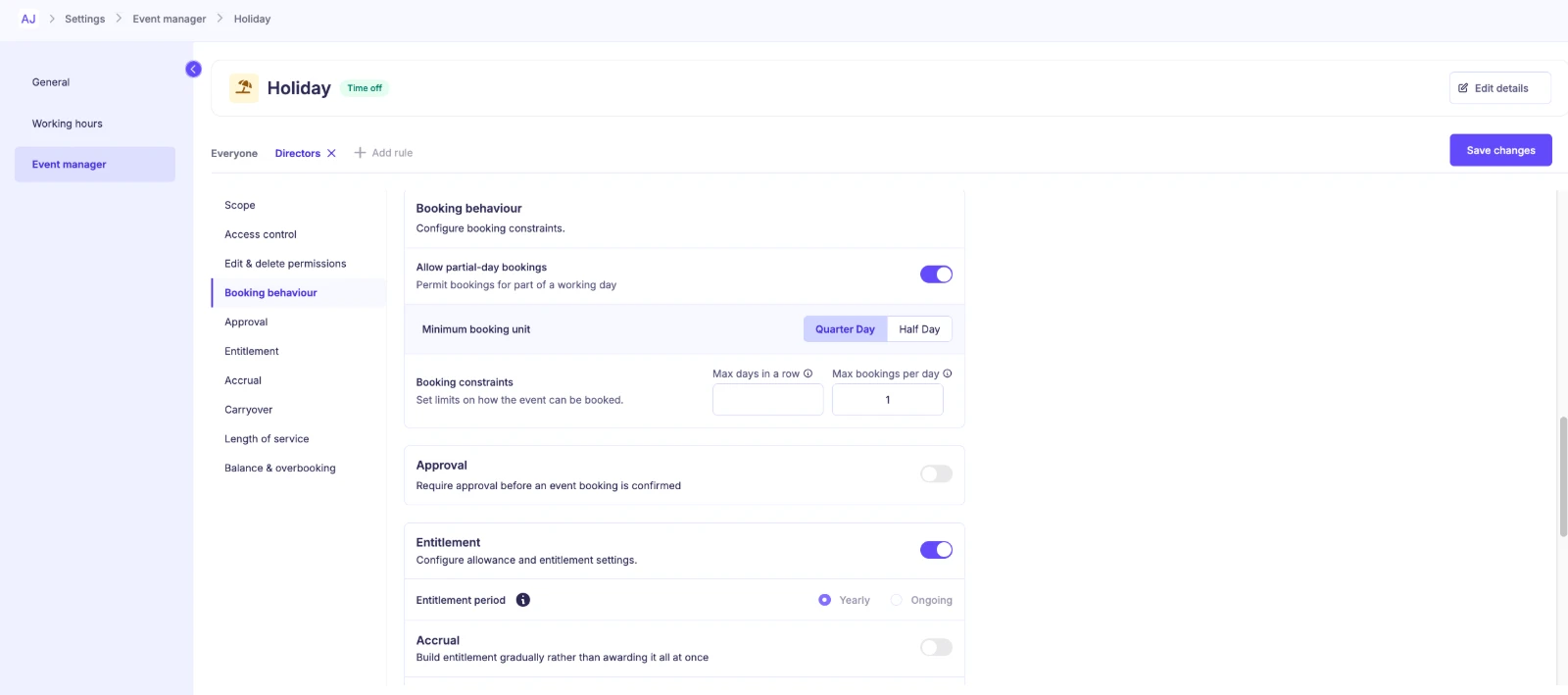Jump to Booking behaviour section
Image resolution: width=1568 pixels, height=695 pixels.
pos(299,293)
